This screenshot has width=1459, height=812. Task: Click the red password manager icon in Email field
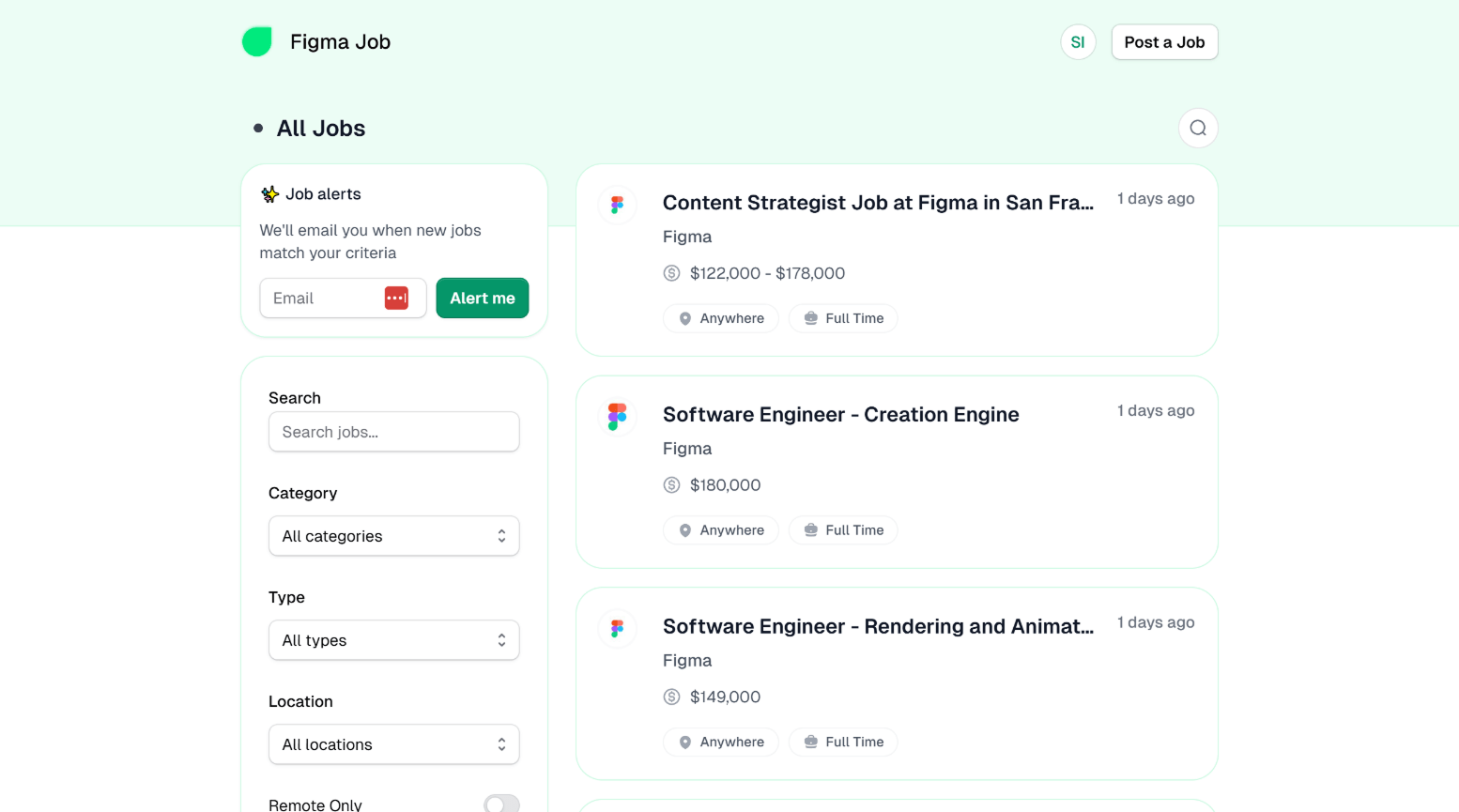(396, 299)
